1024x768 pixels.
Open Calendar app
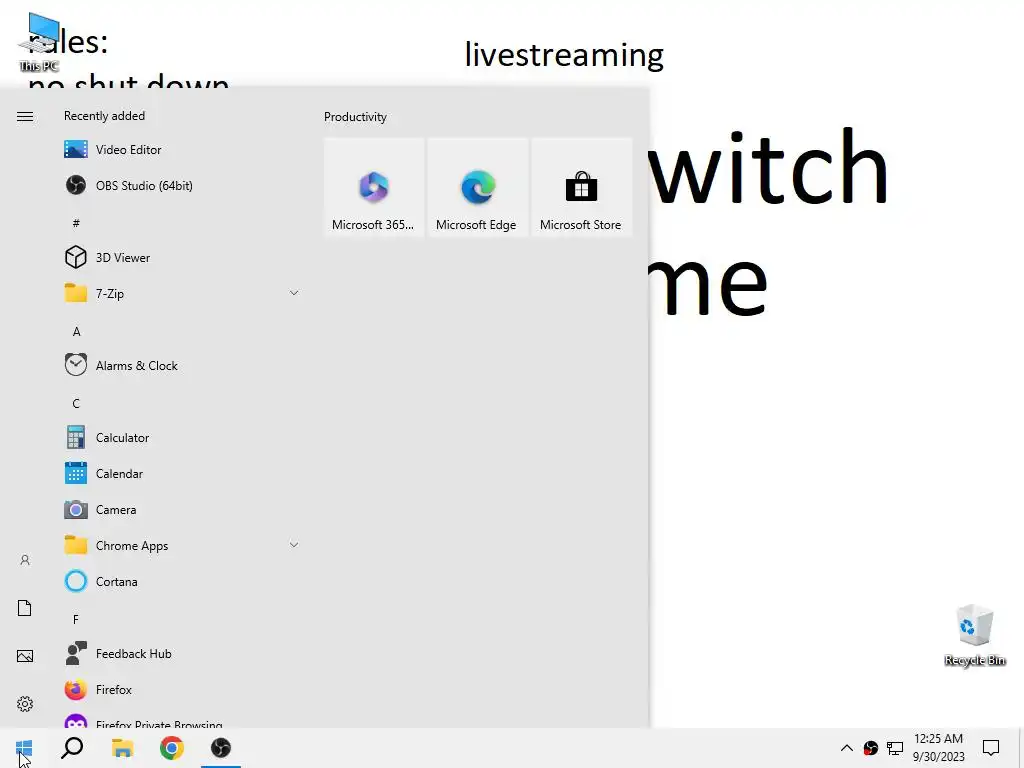(182, 473)
